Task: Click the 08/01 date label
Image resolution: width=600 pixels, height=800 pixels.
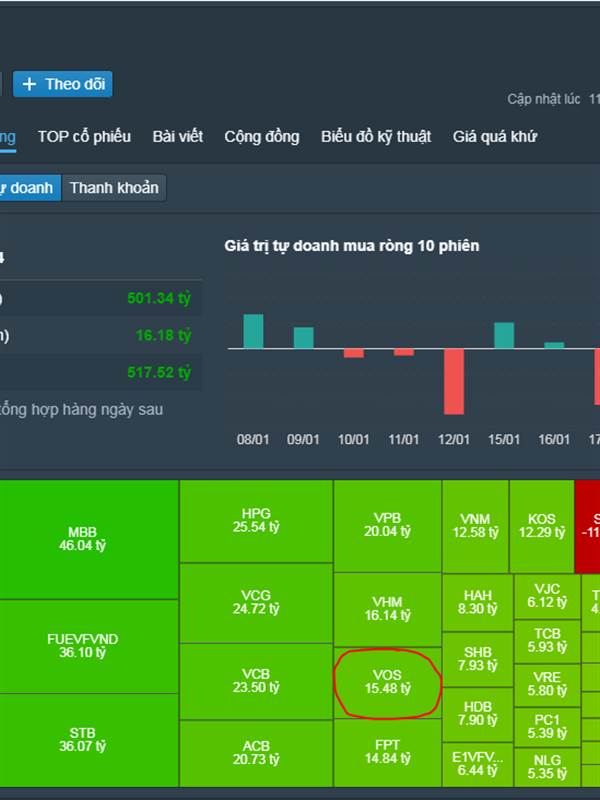Action: pyautogui.click(x=253, y=439)
